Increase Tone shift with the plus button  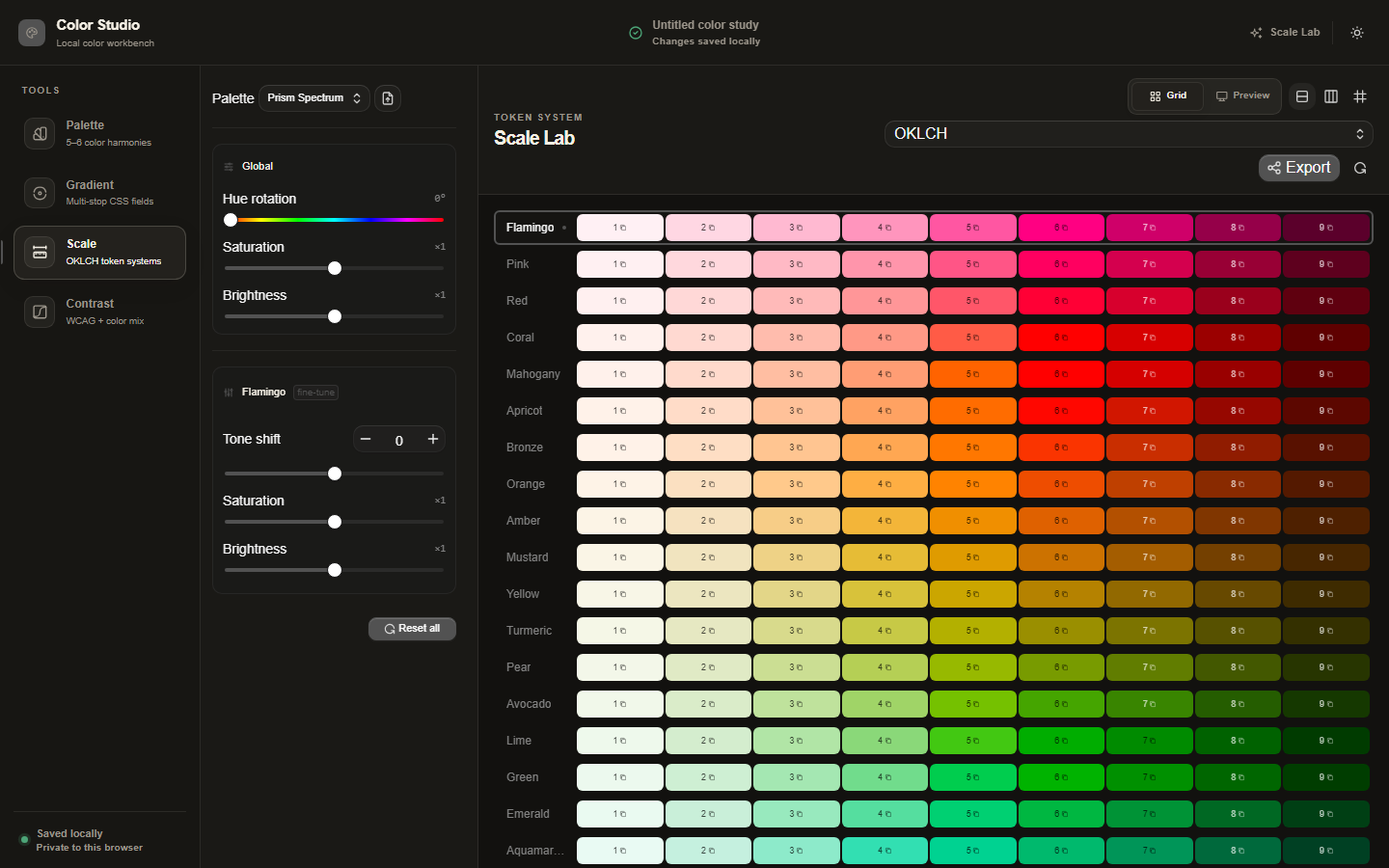[x=433, y=440]
